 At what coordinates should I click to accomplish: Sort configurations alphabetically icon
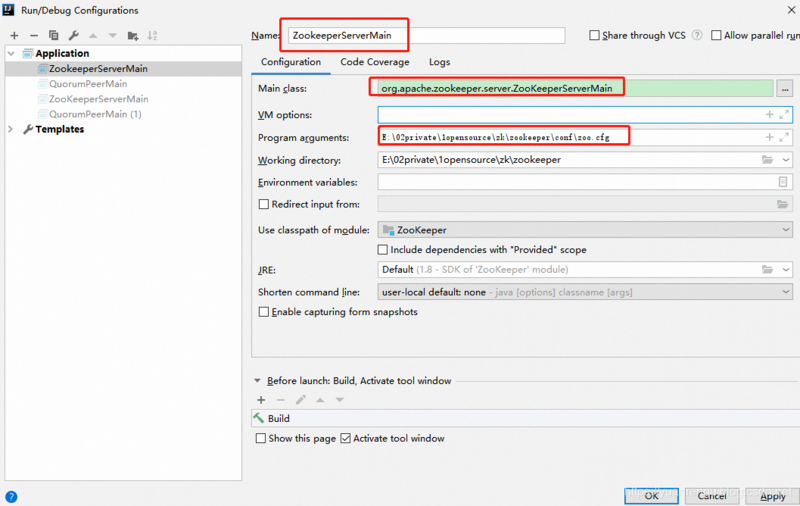pos(152,35)
